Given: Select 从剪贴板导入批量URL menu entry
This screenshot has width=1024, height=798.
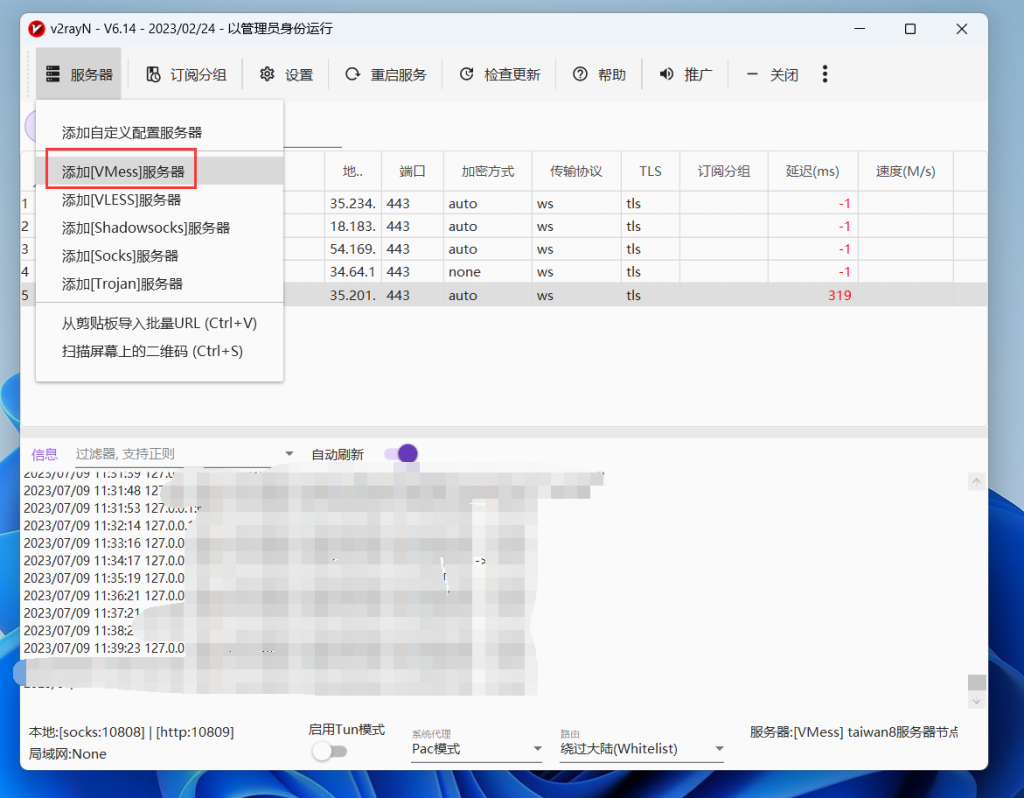Looking at the screenshot, I should point(159,323).
